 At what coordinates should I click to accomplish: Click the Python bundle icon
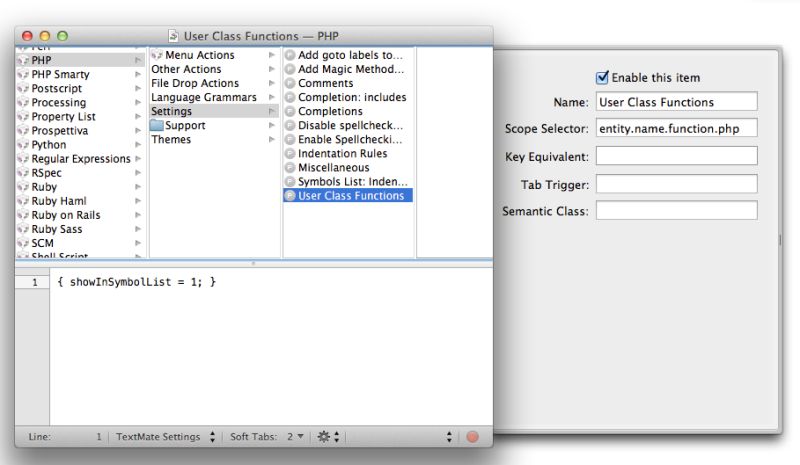click(x=23, y=145)
